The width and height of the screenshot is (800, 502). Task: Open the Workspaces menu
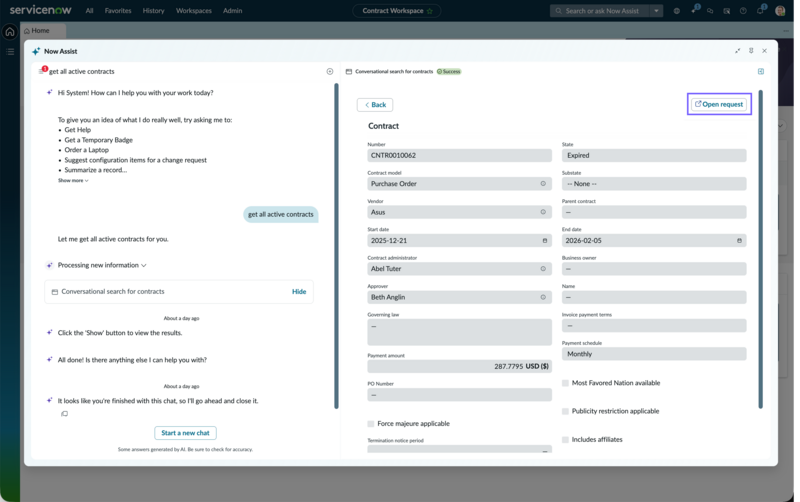[193, 11]
